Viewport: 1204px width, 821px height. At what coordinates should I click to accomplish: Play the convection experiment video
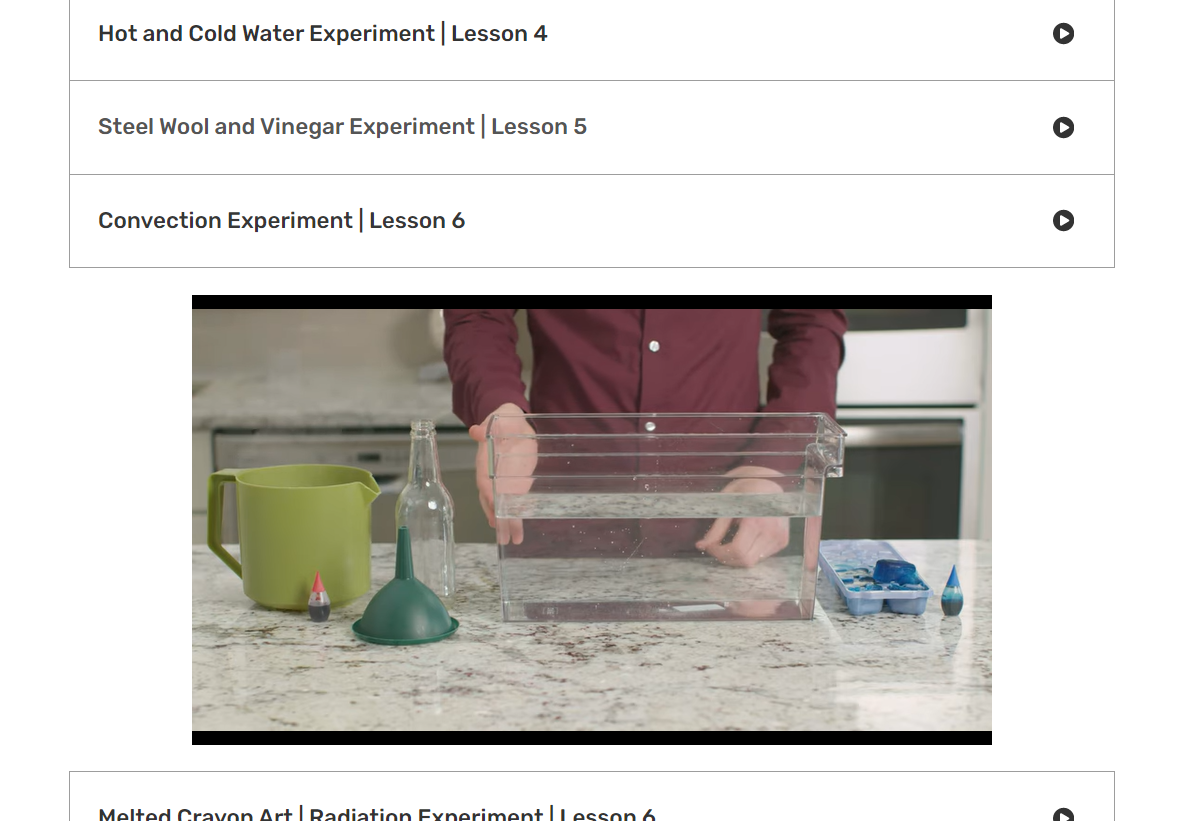[x=592, y=520]
